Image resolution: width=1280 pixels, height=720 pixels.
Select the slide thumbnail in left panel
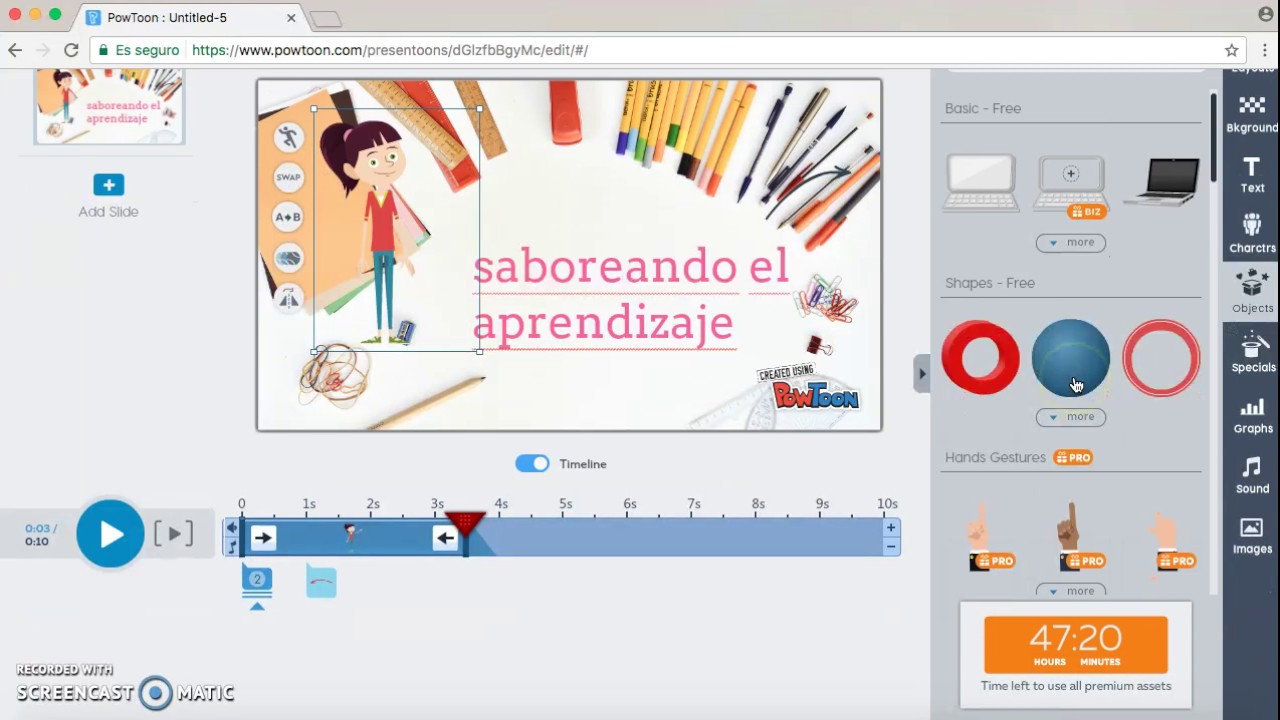click(109, 107)
